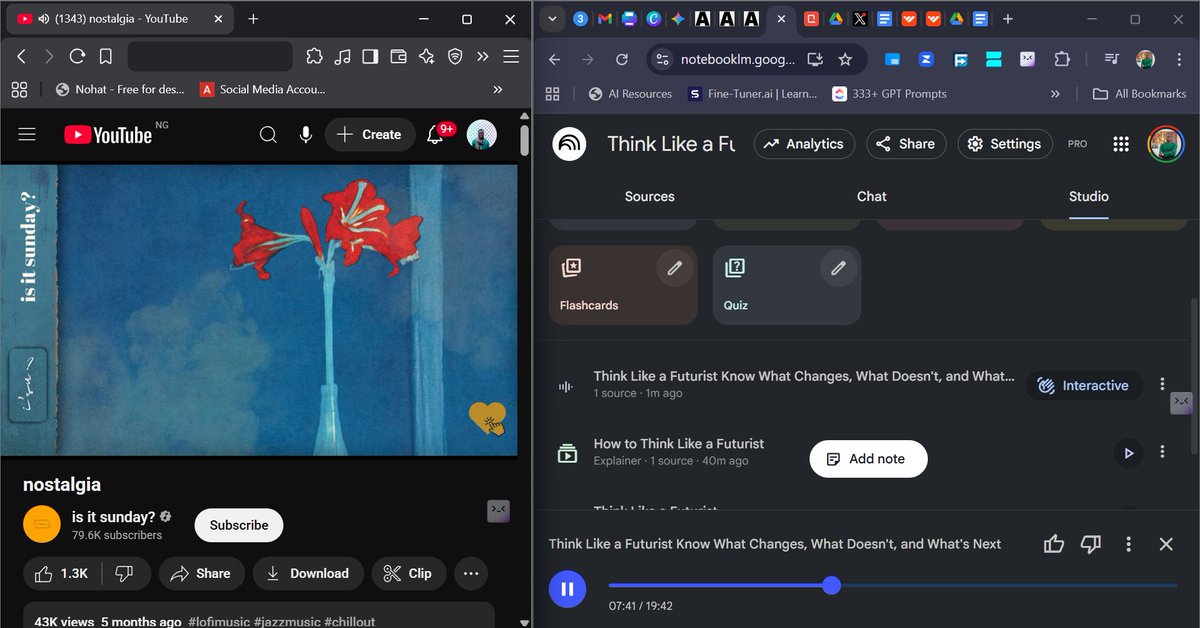Start YouTube voice search with microphone
The image size is (1200, 628).
(x=306, y=134)
